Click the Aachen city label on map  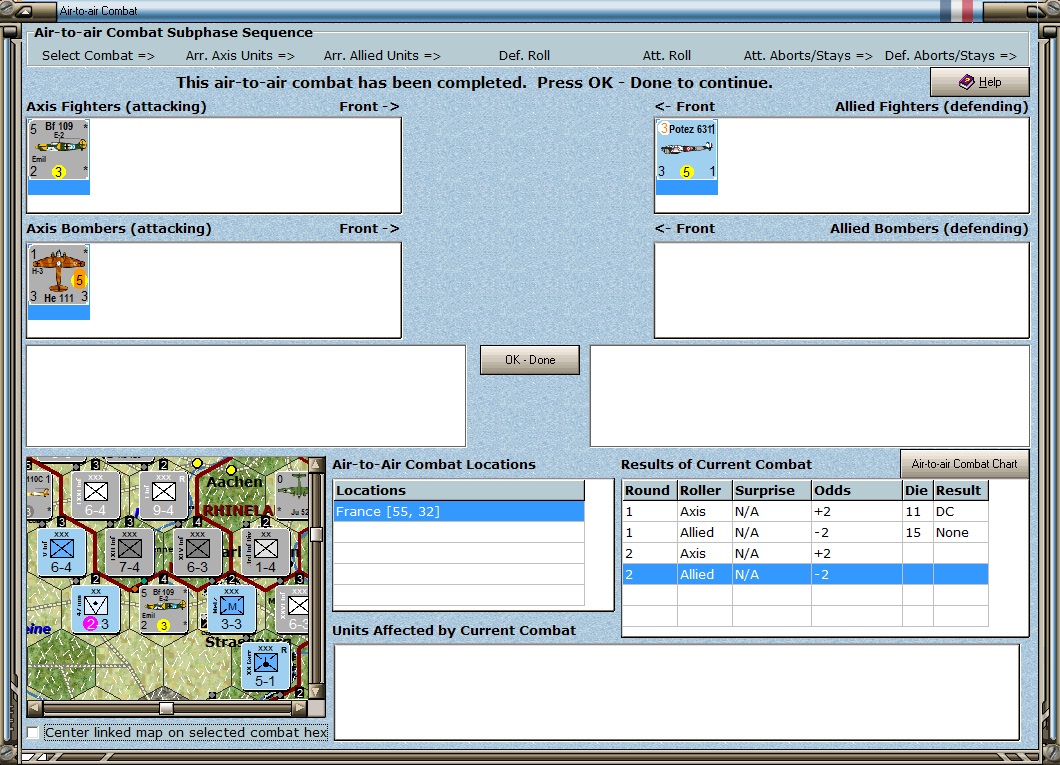(234, 483)
